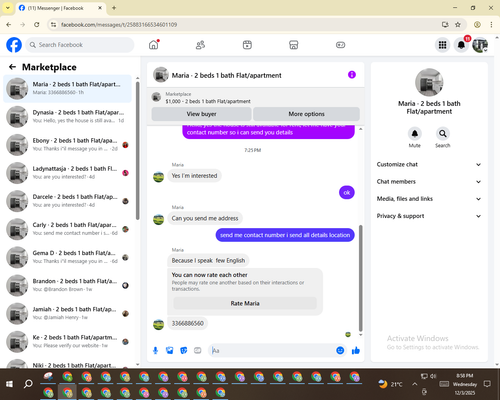This screenshot has width=500, height=400.
Task: Click the message 3366886560
Action: click(187, 323)
